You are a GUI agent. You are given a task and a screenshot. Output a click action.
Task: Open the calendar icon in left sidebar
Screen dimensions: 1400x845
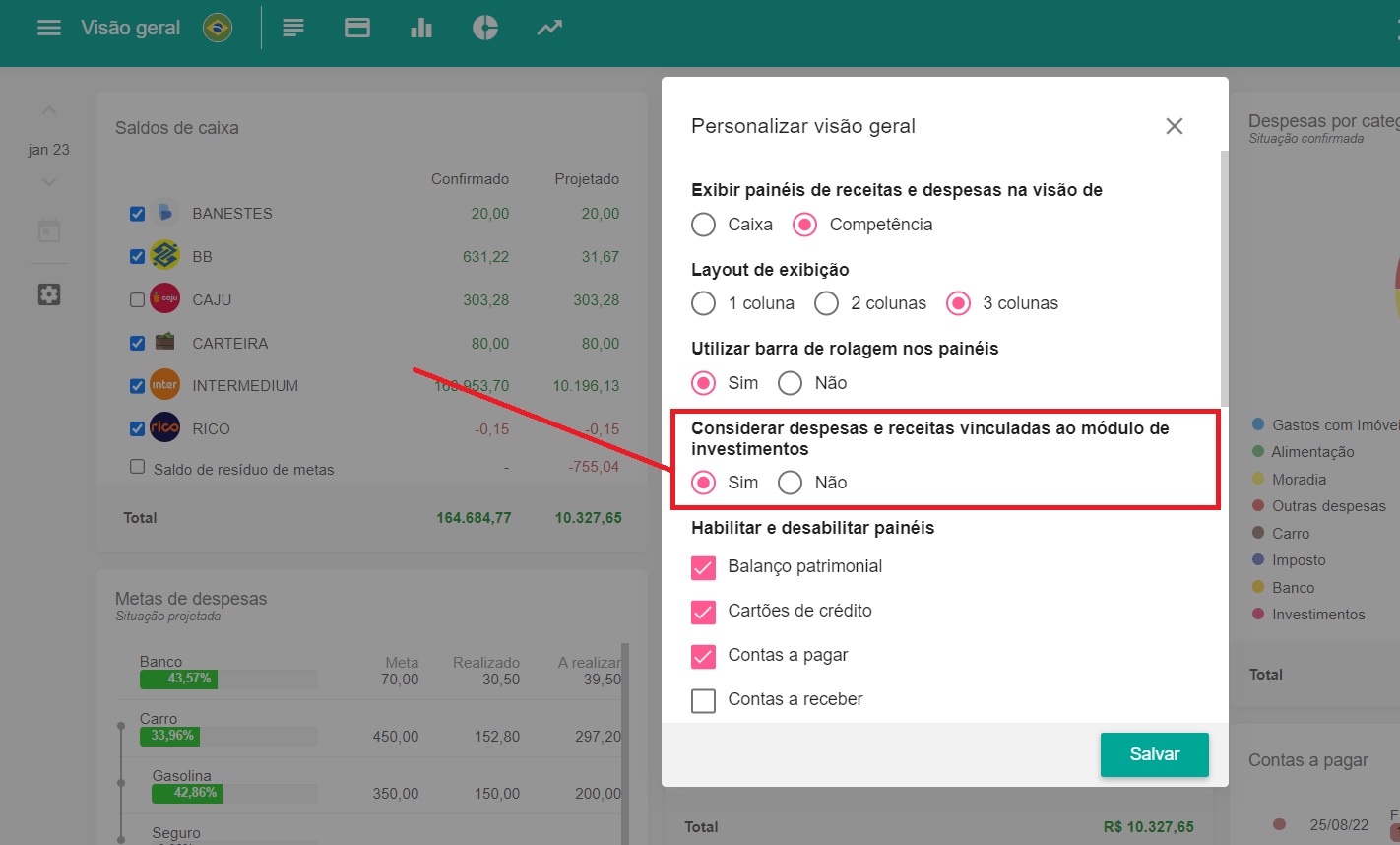pyautogui.click(x=49, y=230)
